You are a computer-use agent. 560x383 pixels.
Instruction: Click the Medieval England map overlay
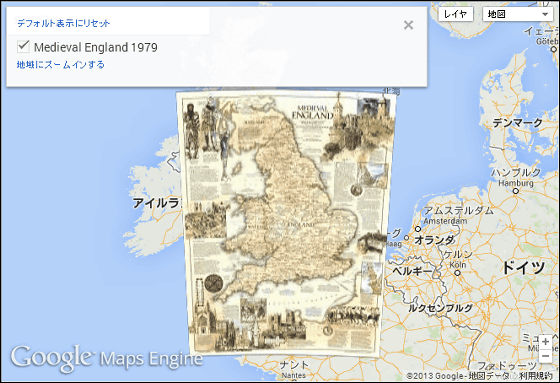[x=286, y=223]
